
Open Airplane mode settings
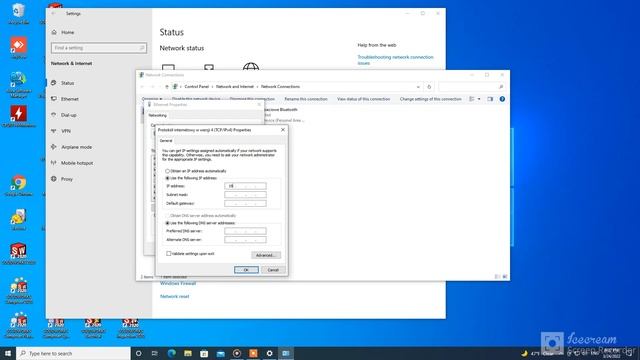[76, 147]
